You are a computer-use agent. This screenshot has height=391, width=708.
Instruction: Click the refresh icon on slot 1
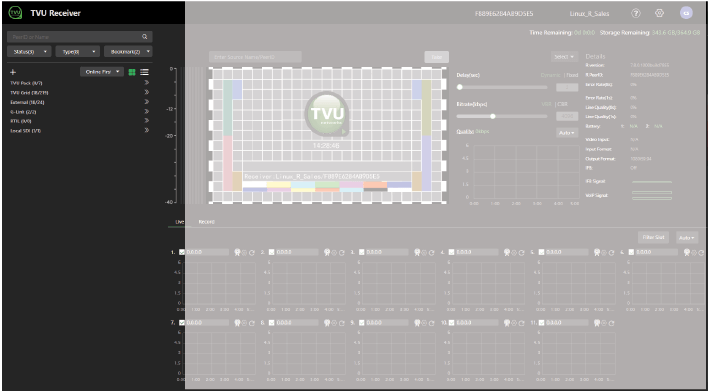[x=252, y=253]
